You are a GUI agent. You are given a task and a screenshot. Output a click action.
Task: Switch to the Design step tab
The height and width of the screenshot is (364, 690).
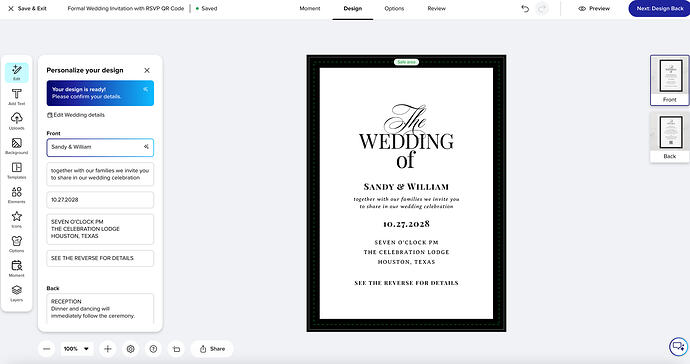(352, 8)
